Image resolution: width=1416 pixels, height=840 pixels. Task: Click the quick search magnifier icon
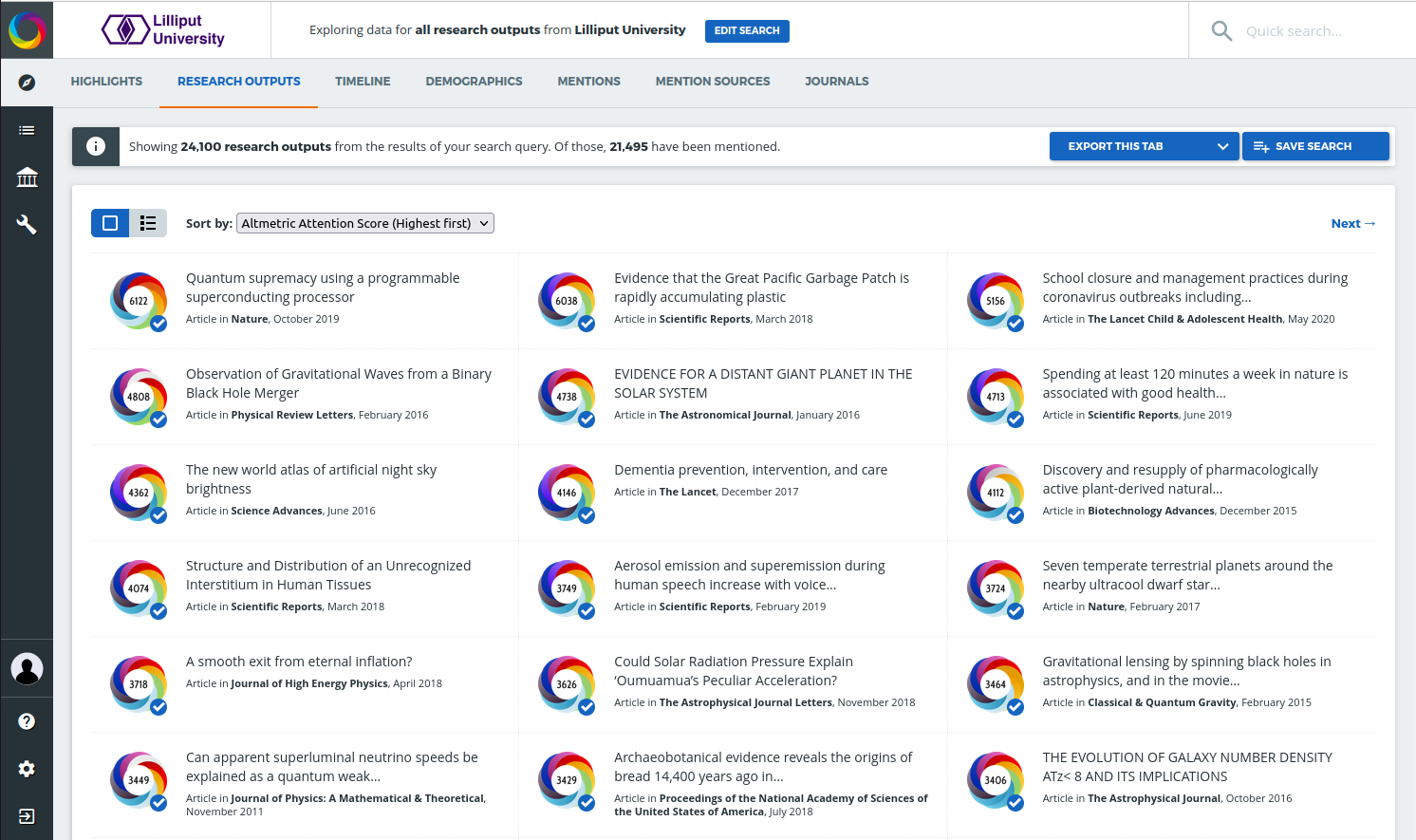1221,31
